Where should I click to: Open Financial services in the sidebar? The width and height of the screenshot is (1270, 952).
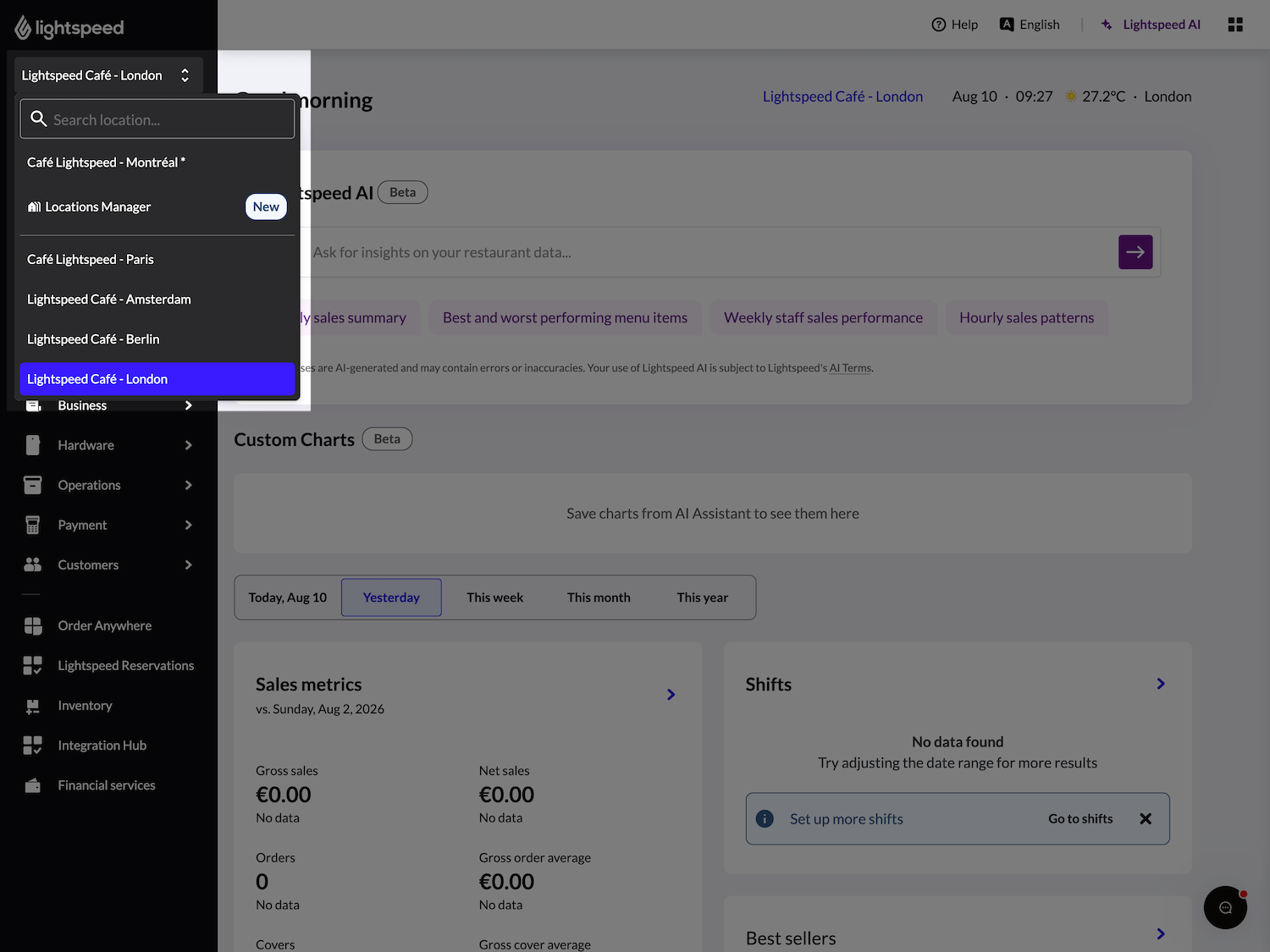coord(107,785)
